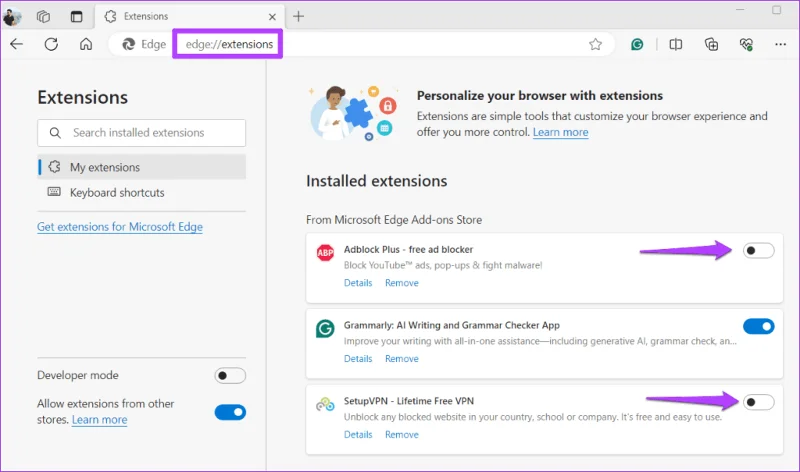Select the Extensions browser tab
Image resolution: width=800 pixels, height=472 pixels.
pos(189,17)
